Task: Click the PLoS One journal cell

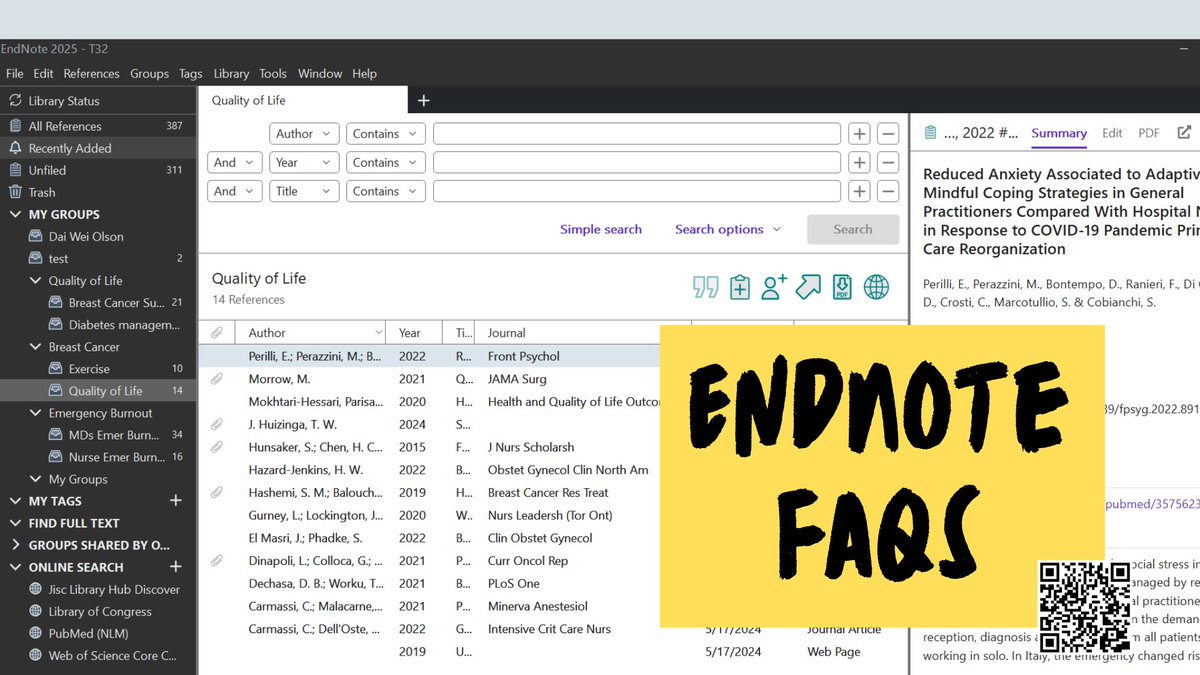Action: (513, 584)
